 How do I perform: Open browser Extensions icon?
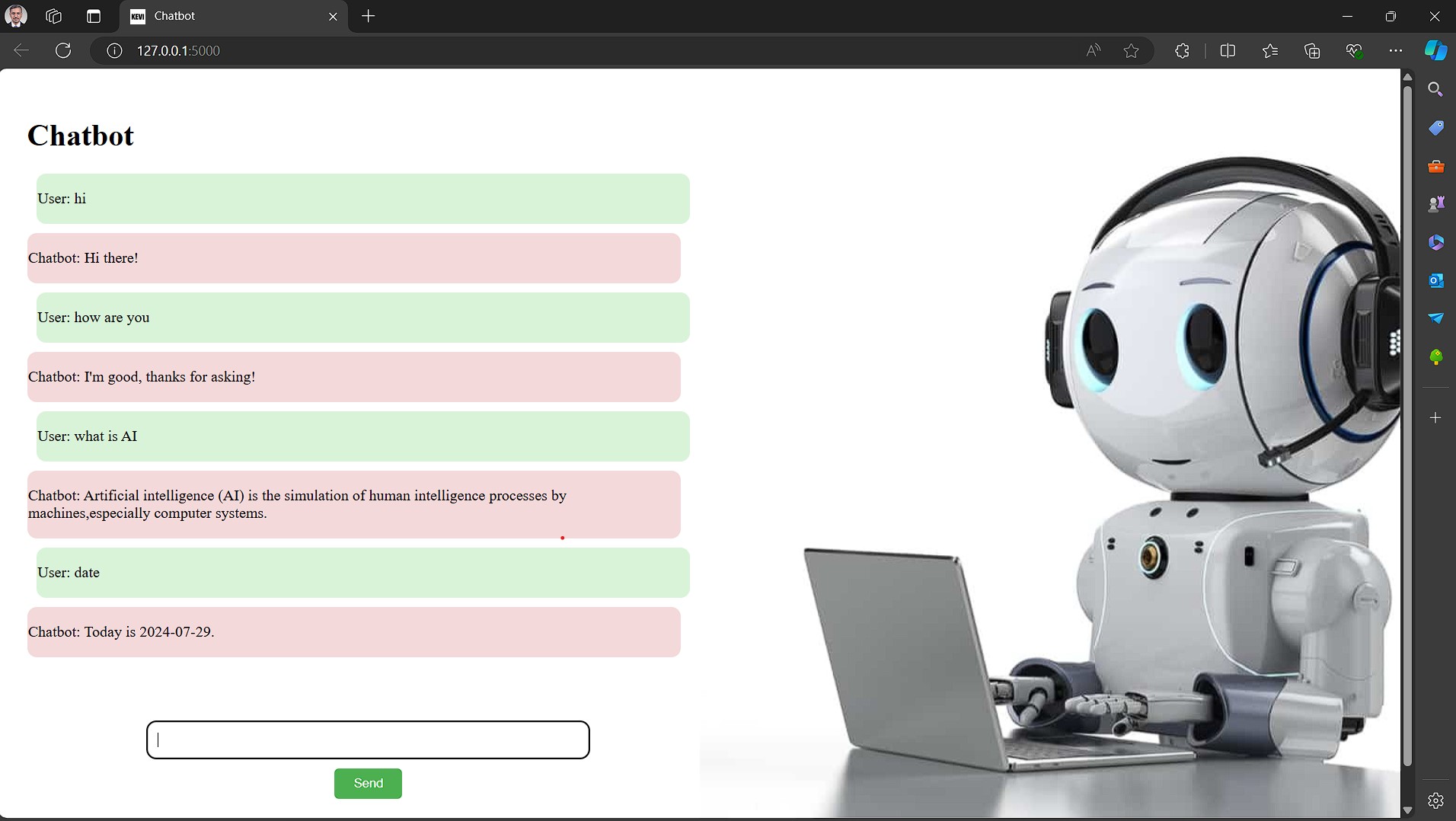(1182, 50)
